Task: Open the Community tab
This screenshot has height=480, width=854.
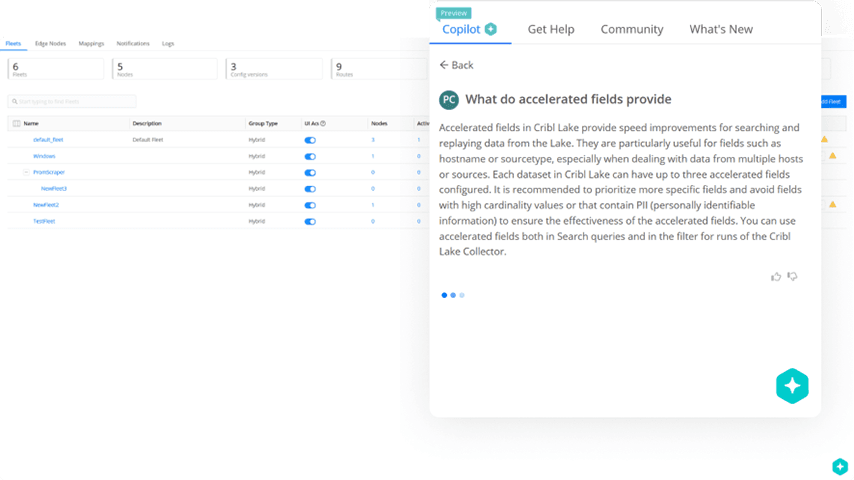Action: point(631,29)
